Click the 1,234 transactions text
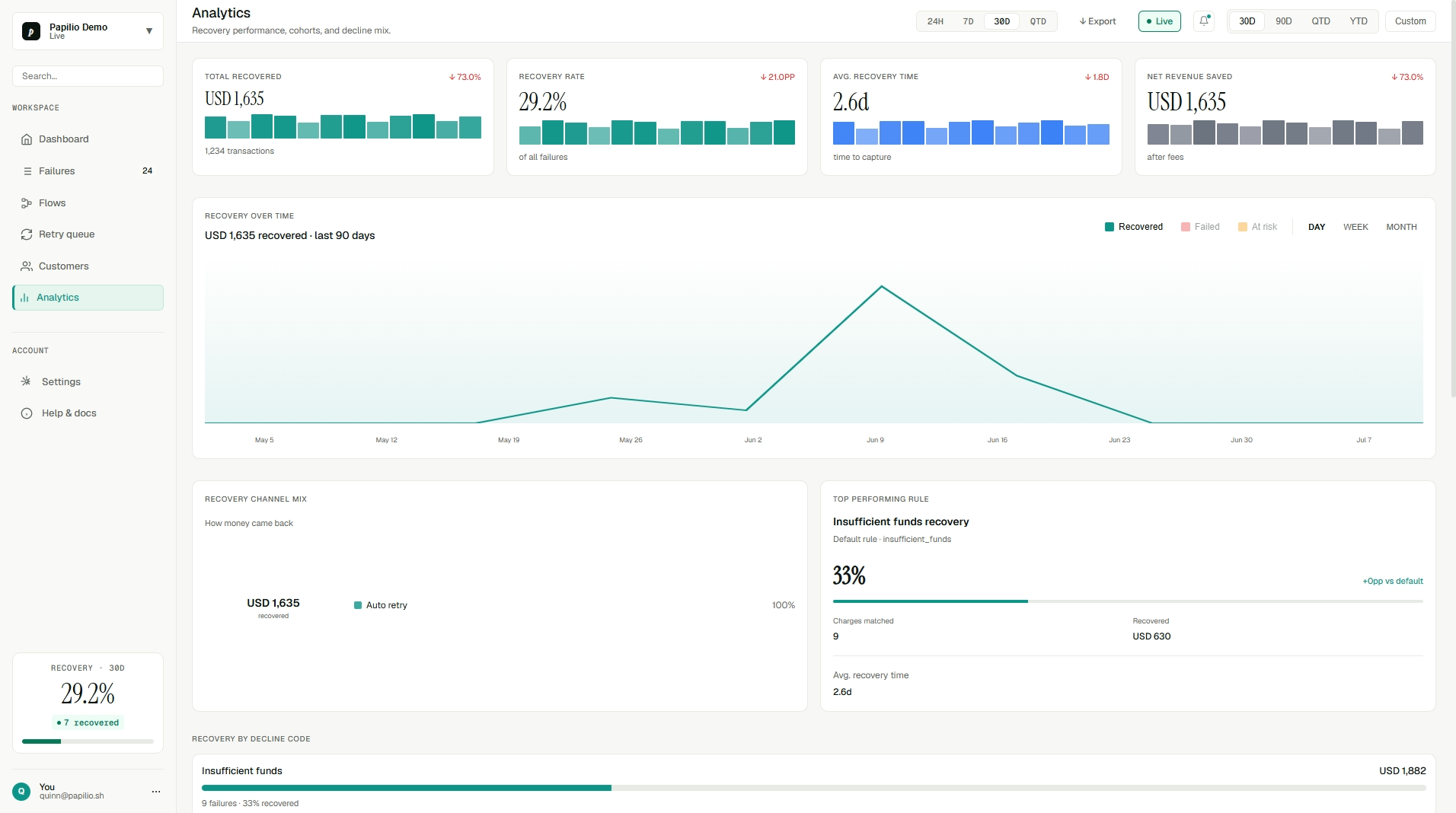Image resolution: width=1456 pixels, height=813 pixels. [239, 151]
